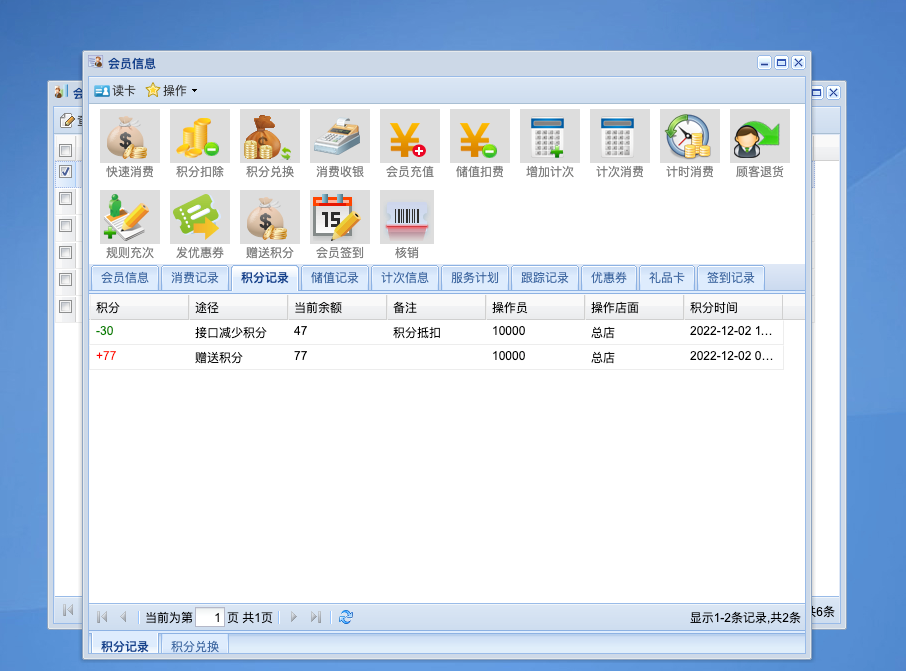This screenshot has height=671, width=906.
Task: Check the bottom row checkbox in background list
Action: click(x=65, y=306)
